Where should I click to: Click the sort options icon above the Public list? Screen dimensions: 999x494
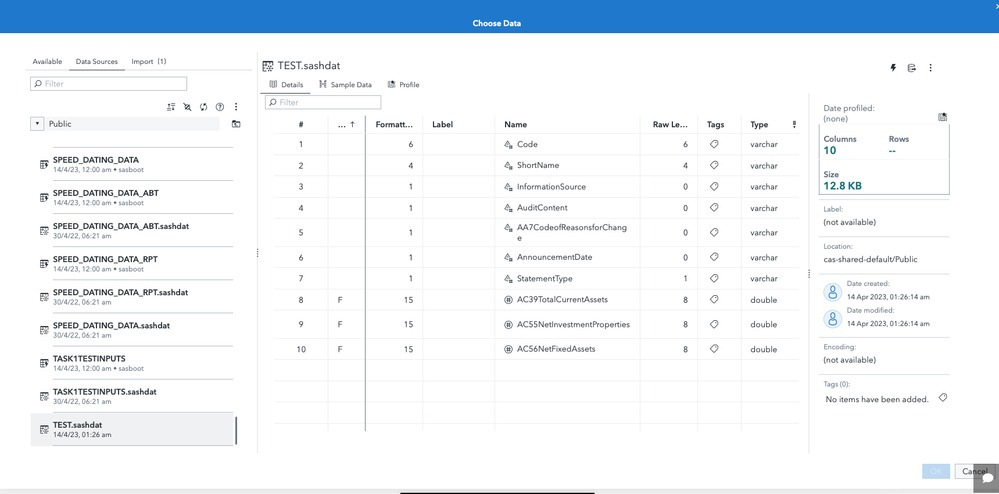[170, 107]
